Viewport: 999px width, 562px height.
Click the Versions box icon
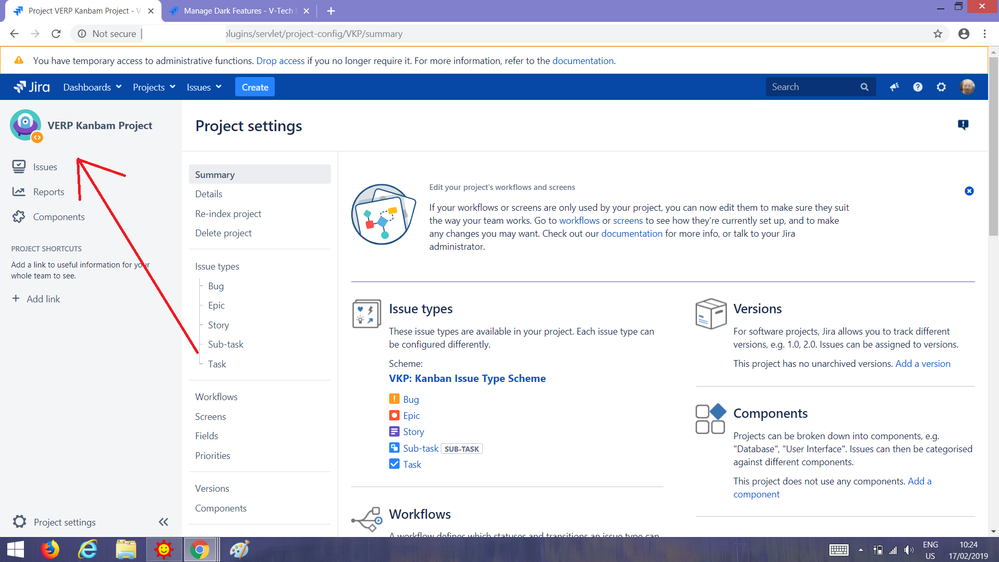click(x=711, y=313)
